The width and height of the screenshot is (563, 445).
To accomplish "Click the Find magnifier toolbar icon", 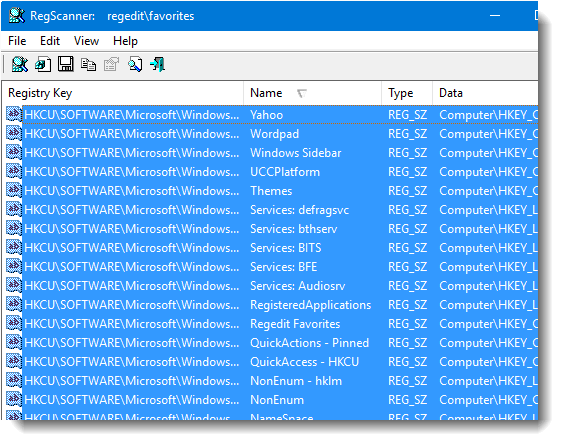I will [x=135, y=65].
